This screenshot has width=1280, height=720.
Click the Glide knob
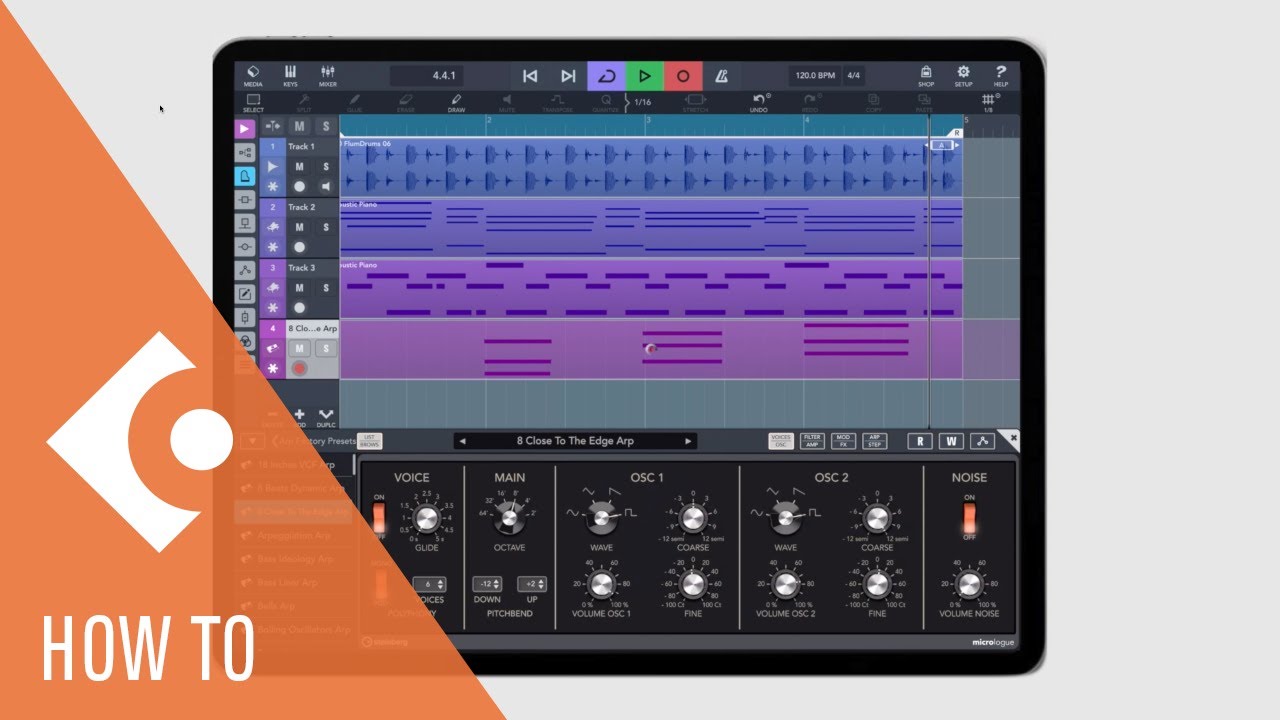426,517
